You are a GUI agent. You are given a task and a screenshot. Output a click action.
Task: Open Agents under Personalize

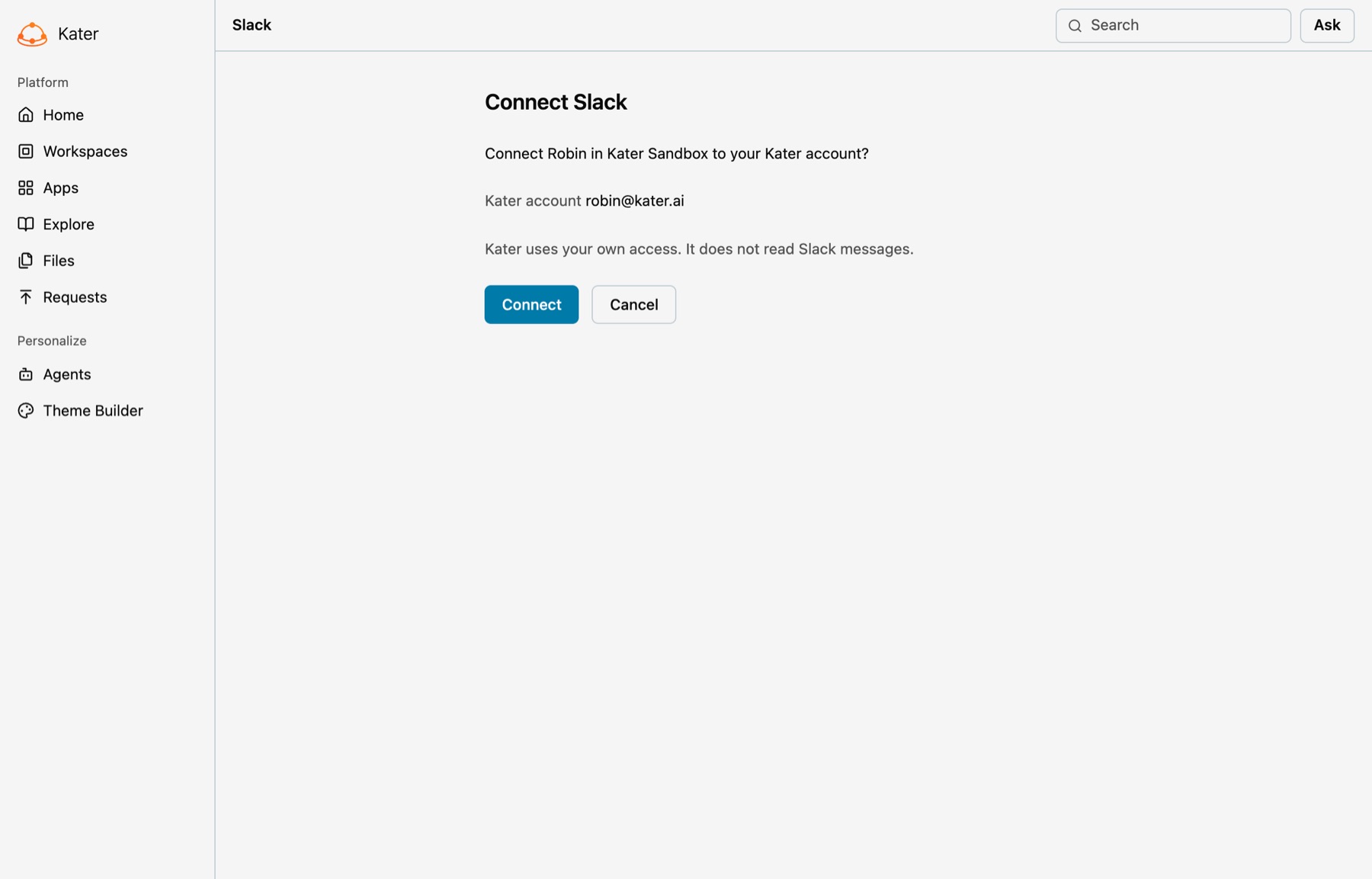point(67,374)
